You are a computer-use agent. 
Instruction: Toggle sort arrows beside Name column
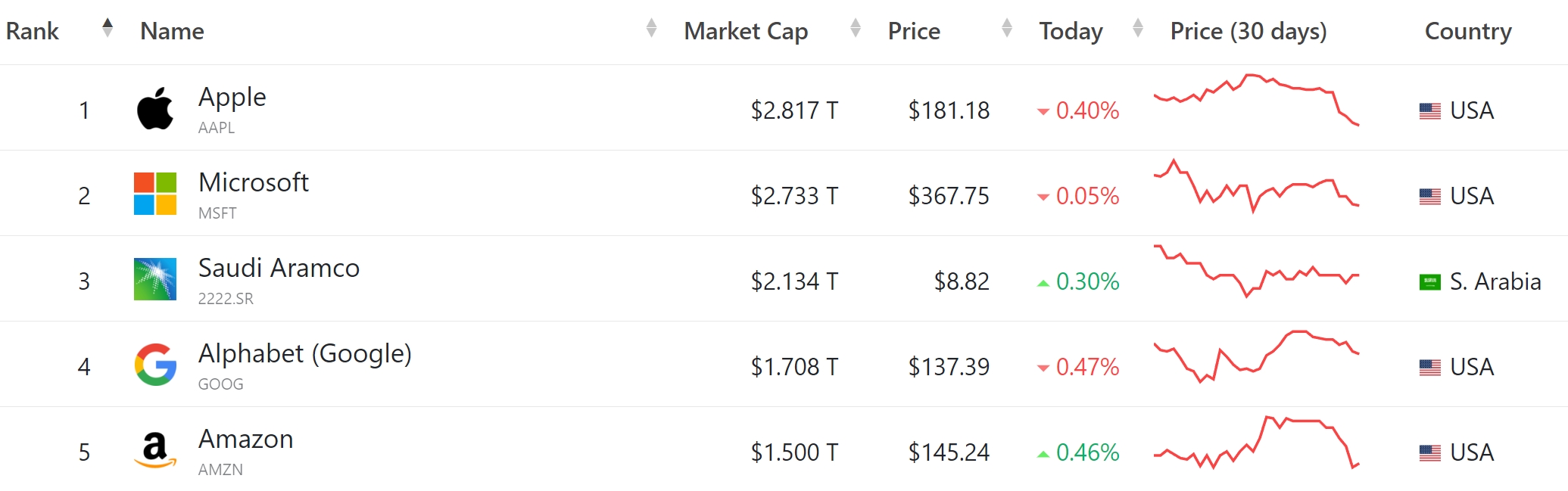pyautogui.click(x=651, y=28)
